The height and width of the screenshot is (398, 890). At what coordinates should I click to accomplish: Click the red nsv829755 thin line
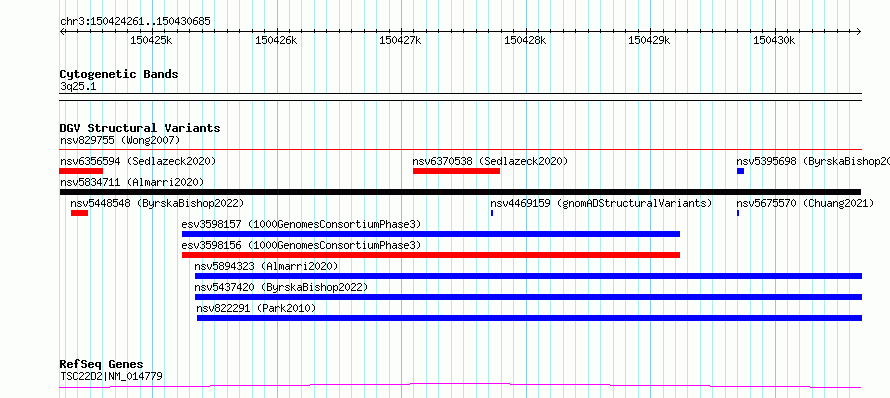point(460,150)
